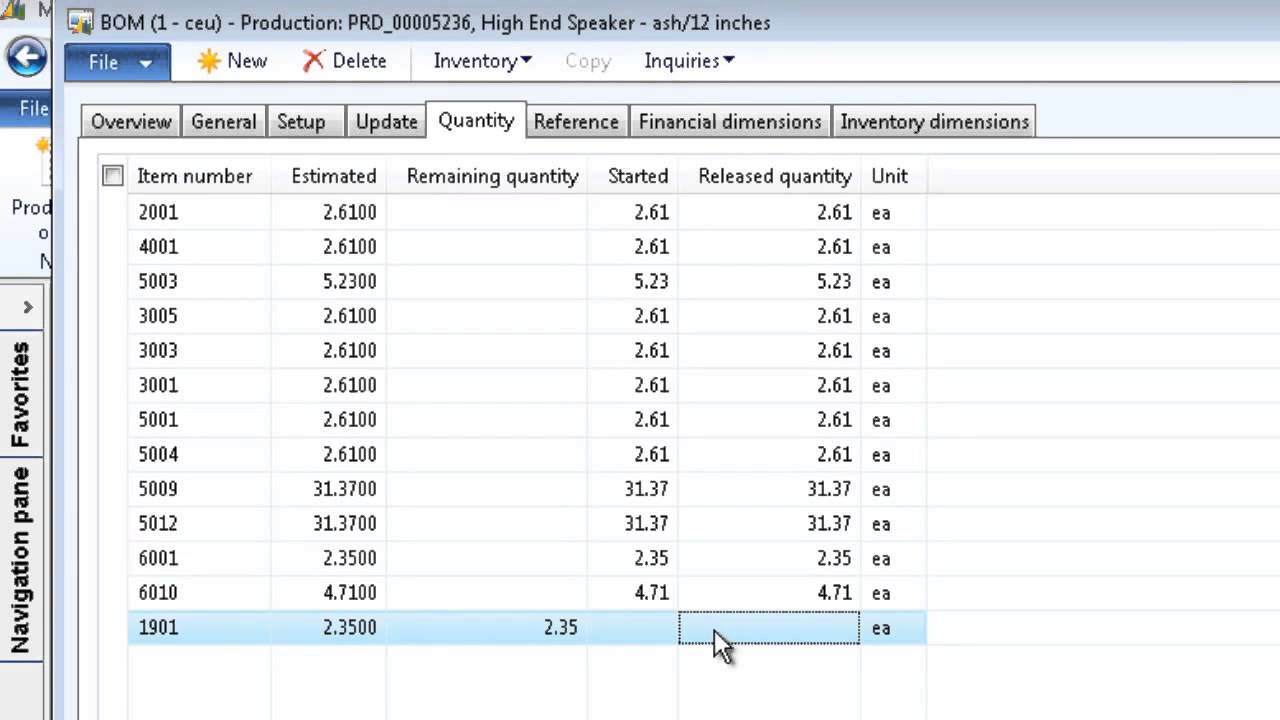Image resolution: width=1280 pixels, height=720 pixels.
Task: Open the Inventory dimensions tab
Action: coord(934,121)
